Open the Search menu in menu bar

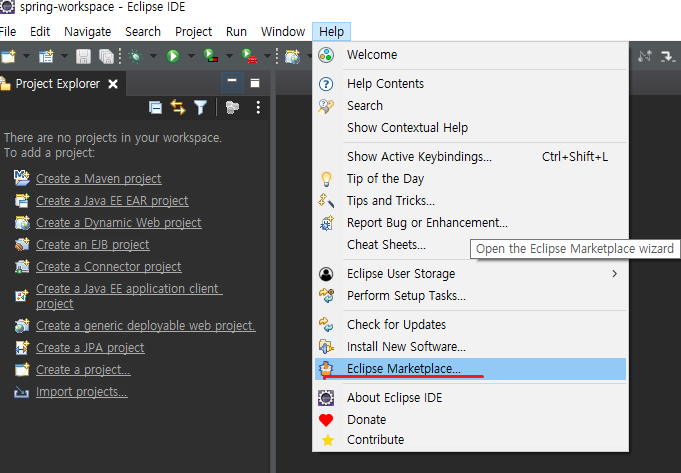point(143,32)
